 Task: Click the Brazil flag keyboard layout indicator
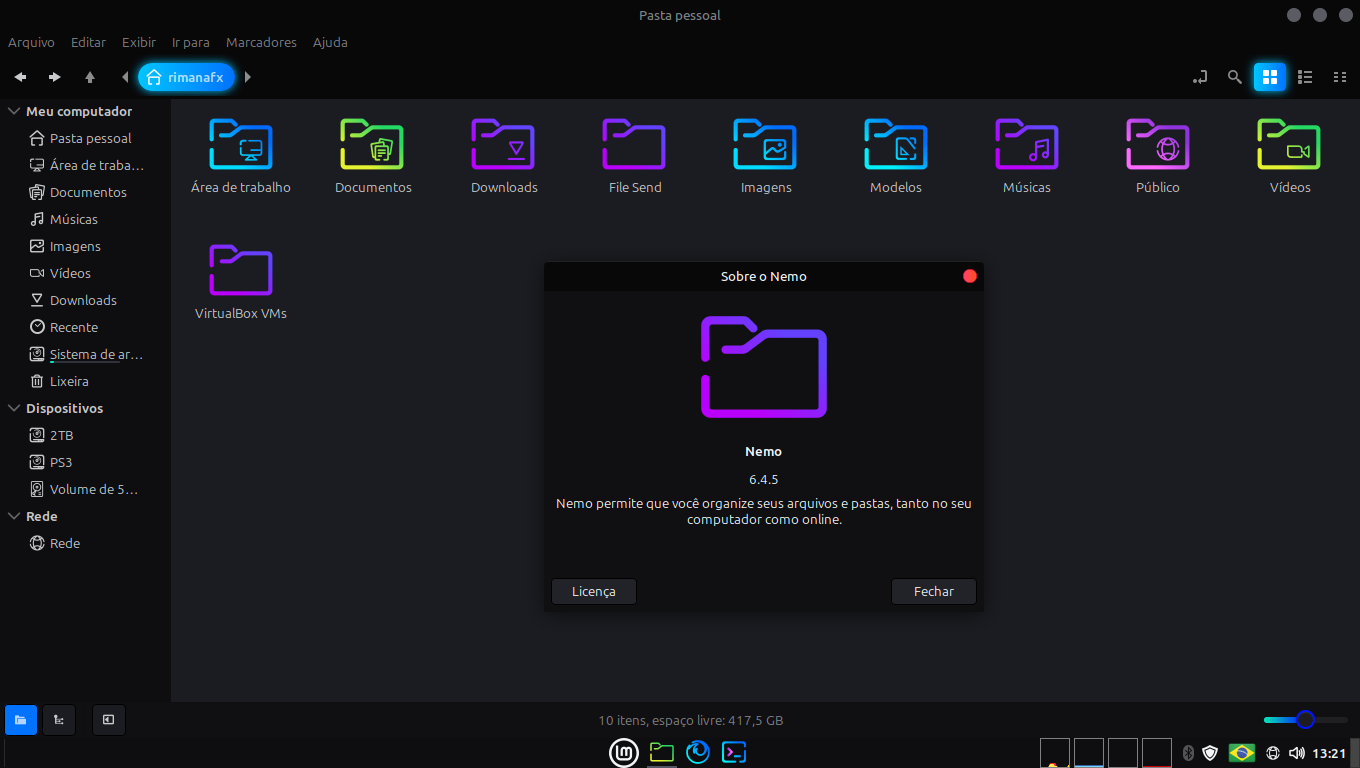[x=1242, y=753]
